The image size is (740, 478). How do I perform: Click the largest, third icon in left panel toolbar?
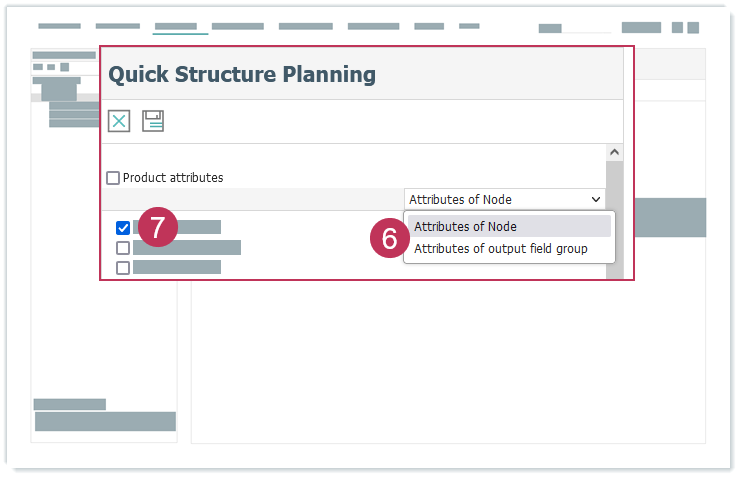[64, 67]
